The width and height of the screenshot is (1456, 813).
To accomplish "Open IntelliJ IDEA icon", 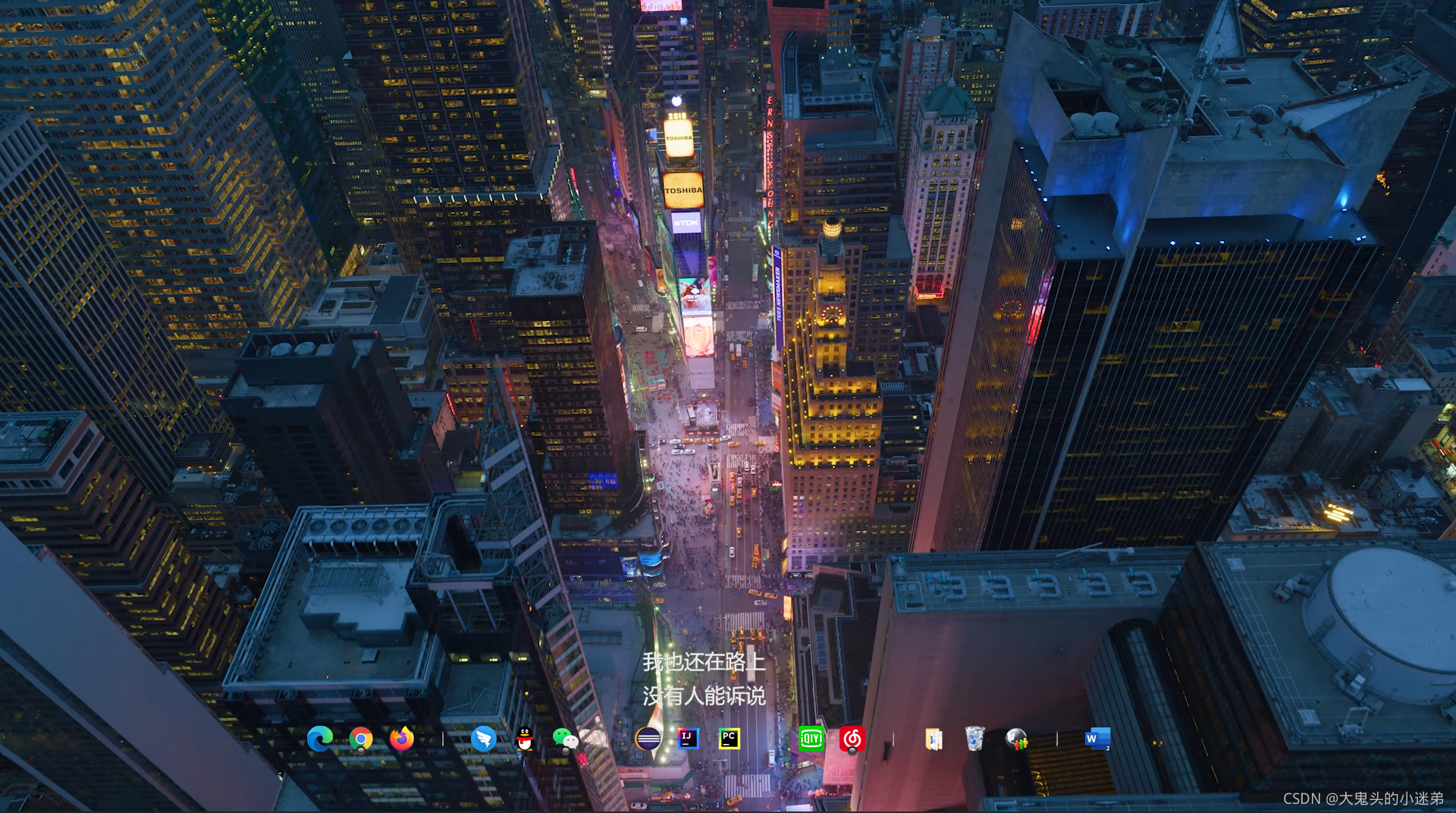I will pos(688,739).
